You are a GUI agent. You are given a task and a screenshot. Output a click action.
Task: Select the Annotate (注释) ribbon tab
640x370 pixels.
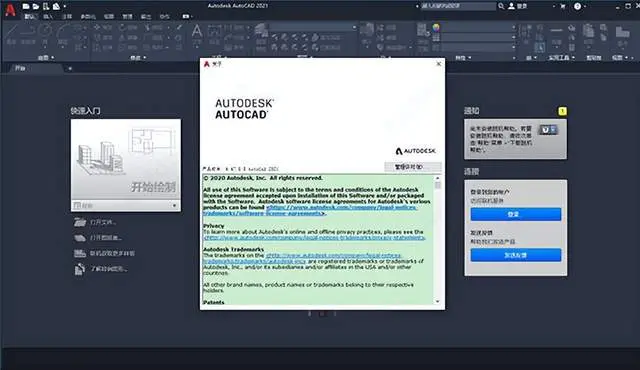coord(67,17)
